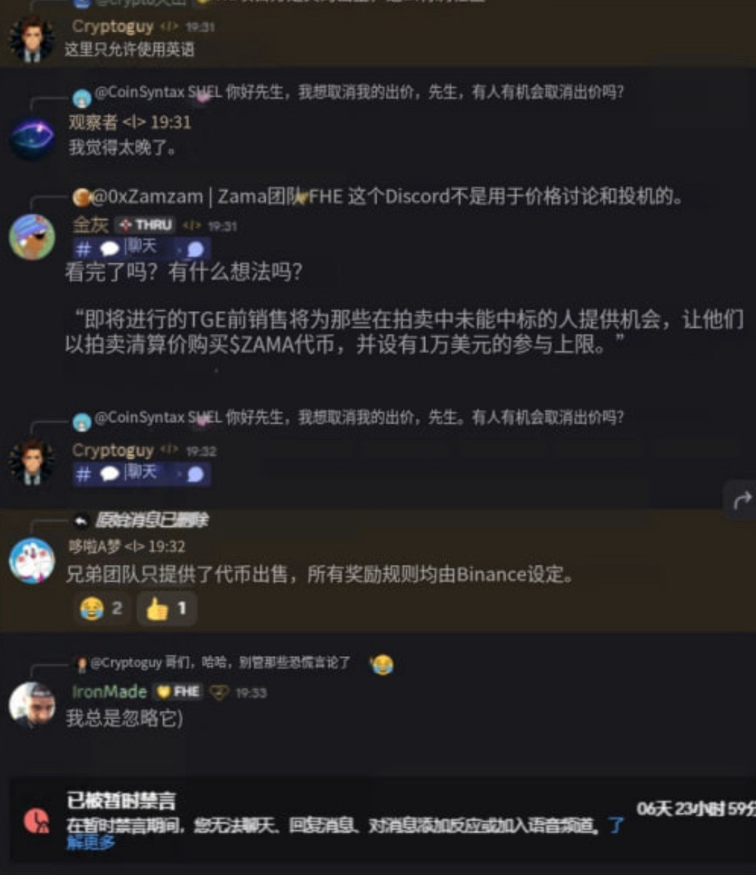Screen dimensions: 756x875
Task: Open IronMade's profile avatar
Action: pyautogui.click(x=32, y=705)
